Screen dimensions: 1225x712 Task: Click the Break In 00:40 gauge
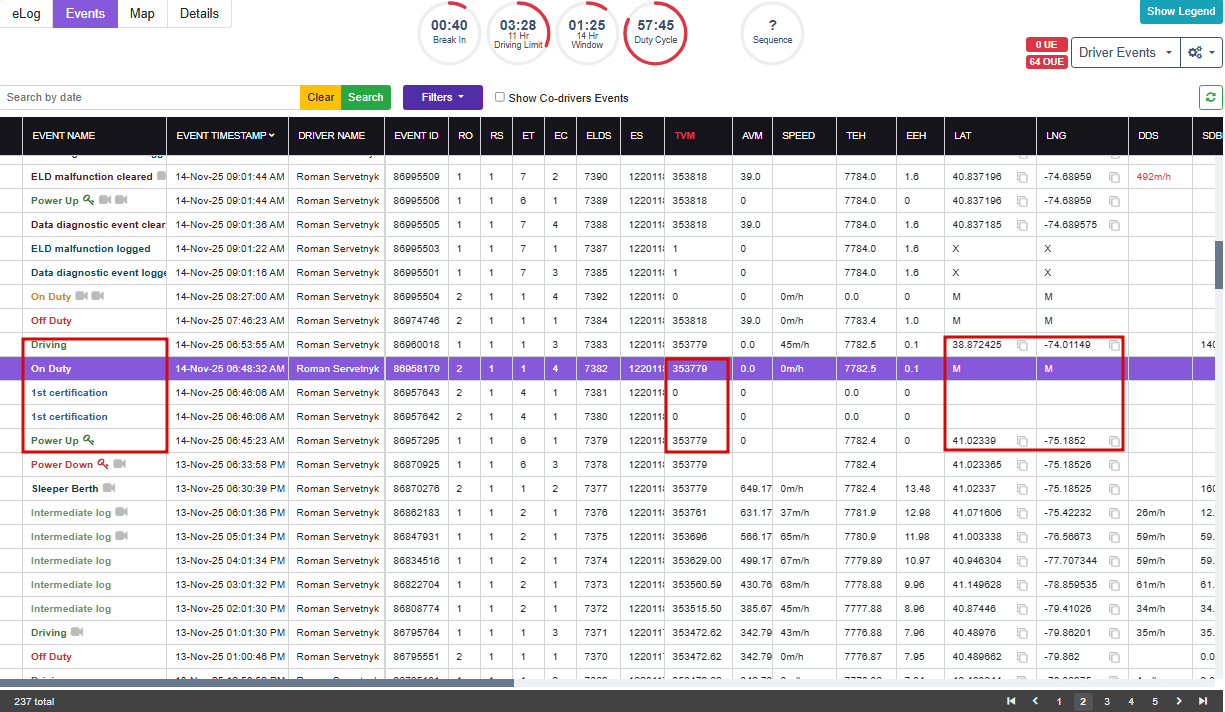pyautogui.click(x=449, y=32)
